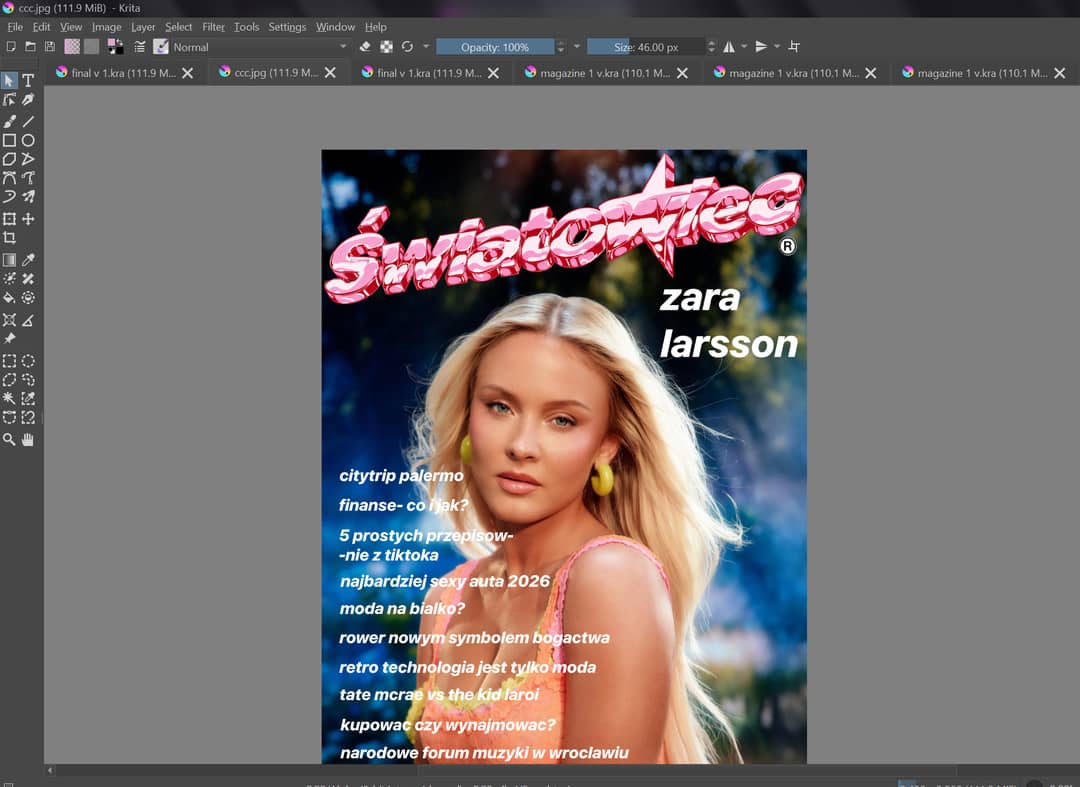Open the Fill Gradients swatch
This screenshot has width=1080, height=787.
(72, 47)
